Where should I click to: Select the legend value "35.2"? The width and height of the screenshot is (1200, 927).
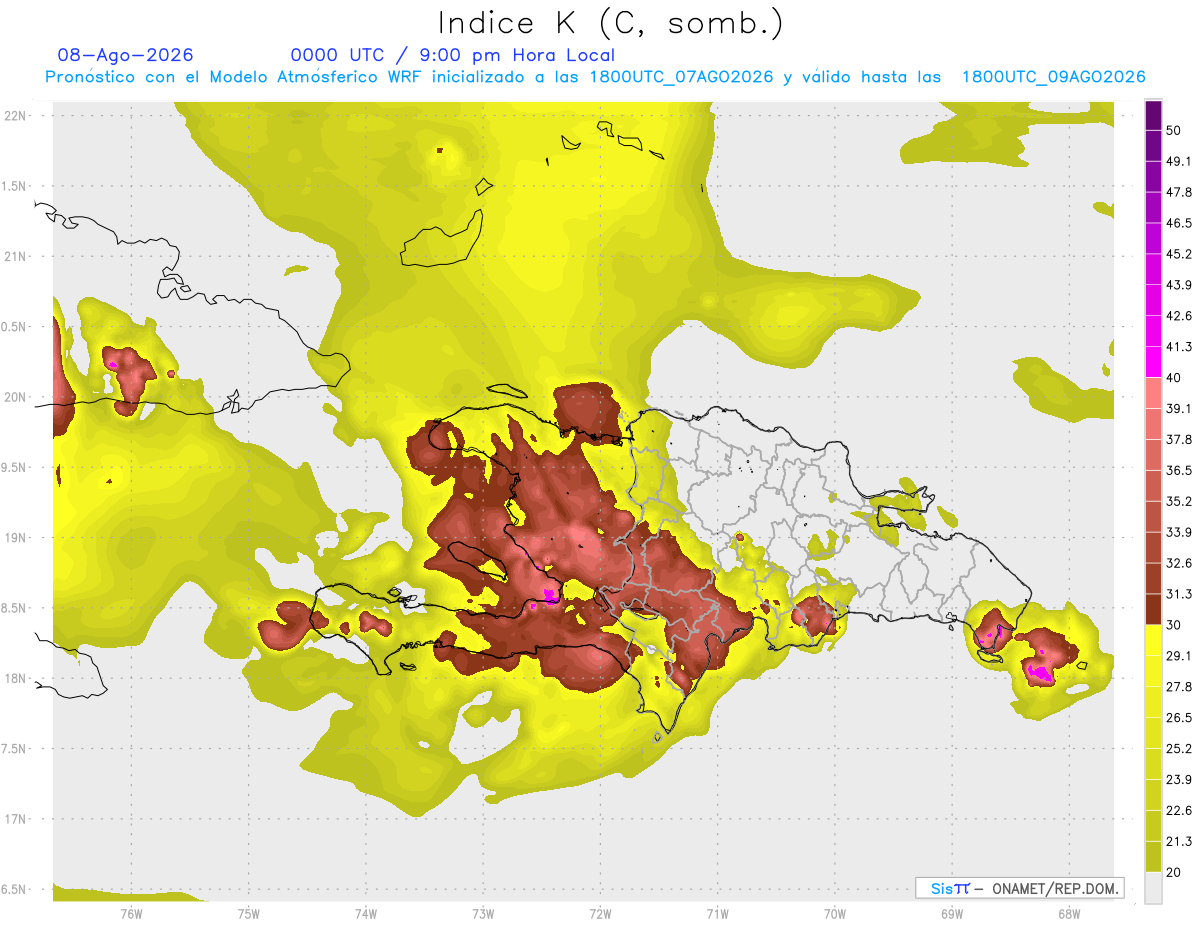pos(1178,501)
